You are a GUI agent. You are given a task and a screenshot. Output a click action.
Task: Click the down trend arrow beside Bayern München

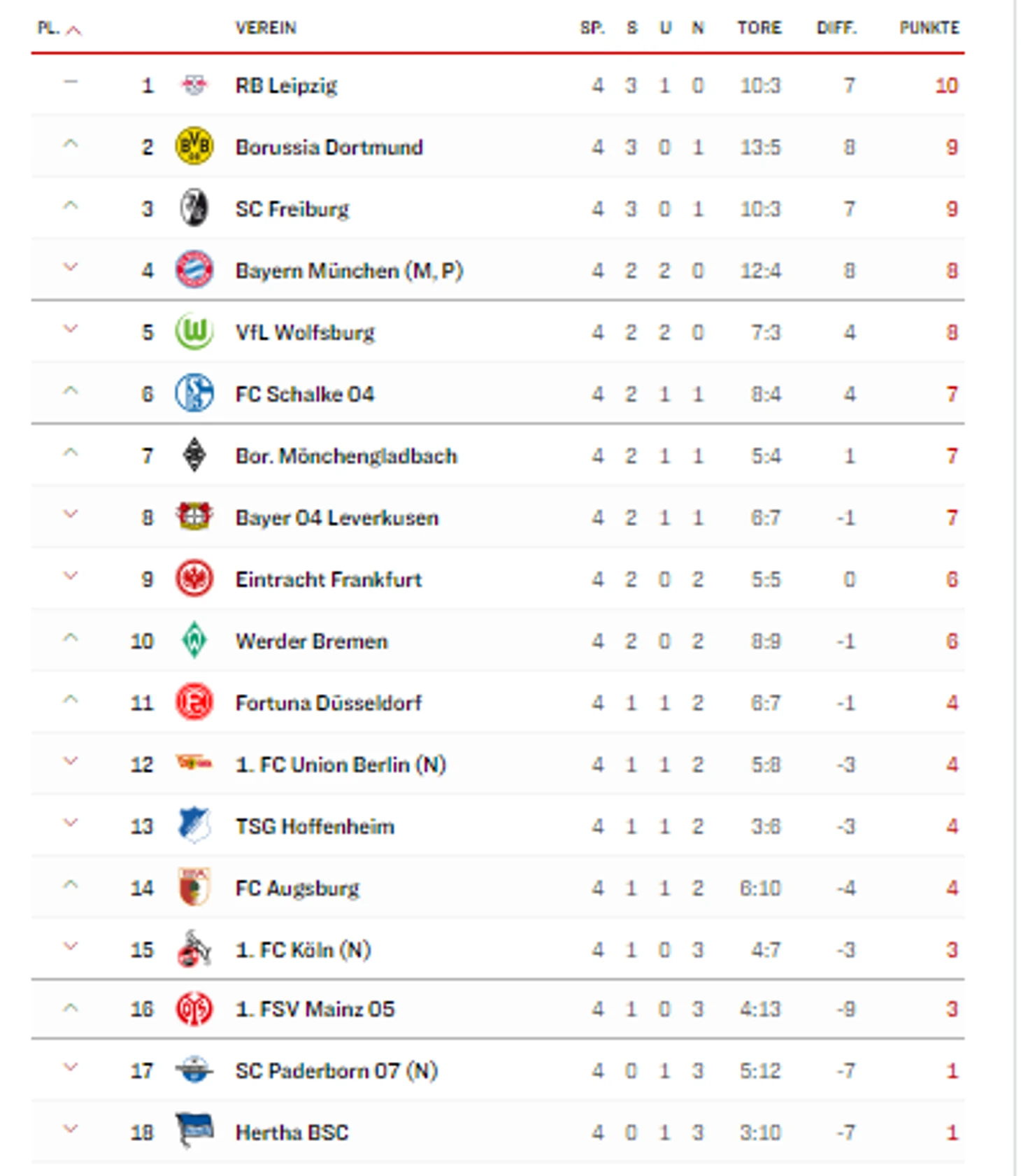71,267
